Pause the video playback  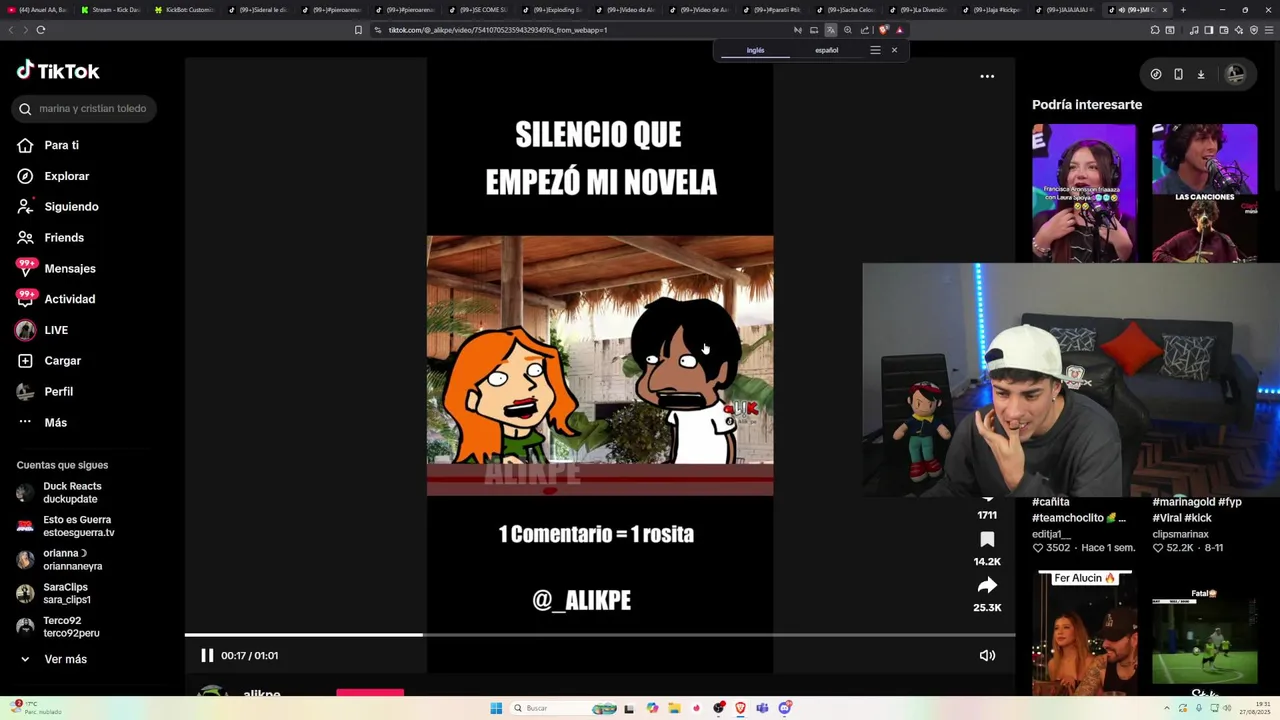[x=207, y=656]
